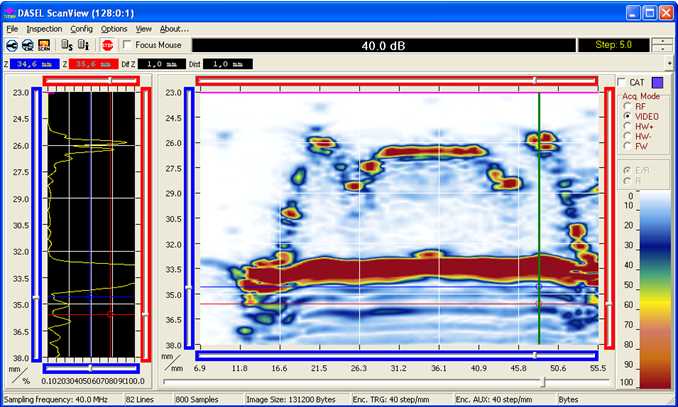Open the Options menu
Screen dimensions: 678x407
click(114, 29)
